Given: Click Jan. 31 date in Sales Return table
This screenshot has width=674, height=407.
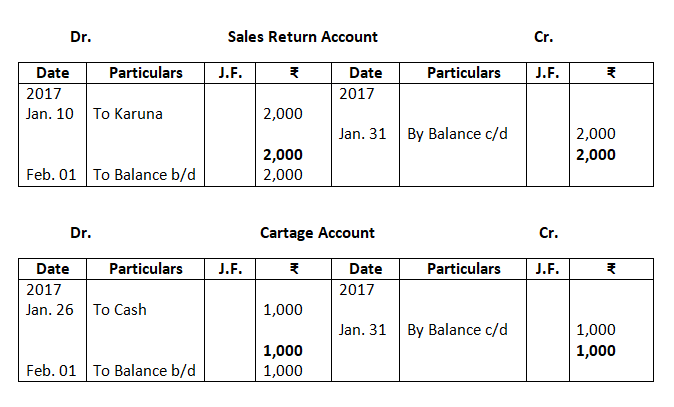Looking at the screenshot, I should (363, 133).
